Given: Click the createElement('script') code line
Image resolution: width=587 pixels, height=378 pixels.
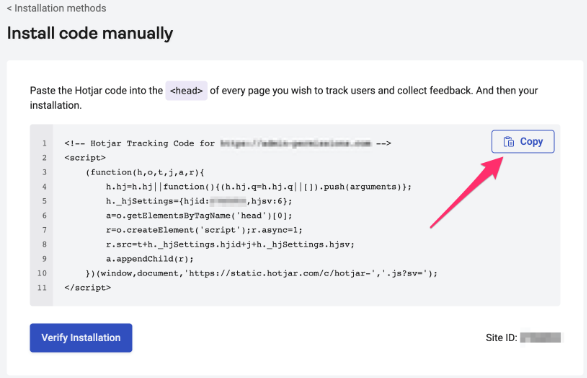Looking at the screenshot, I should pos(204,230).
